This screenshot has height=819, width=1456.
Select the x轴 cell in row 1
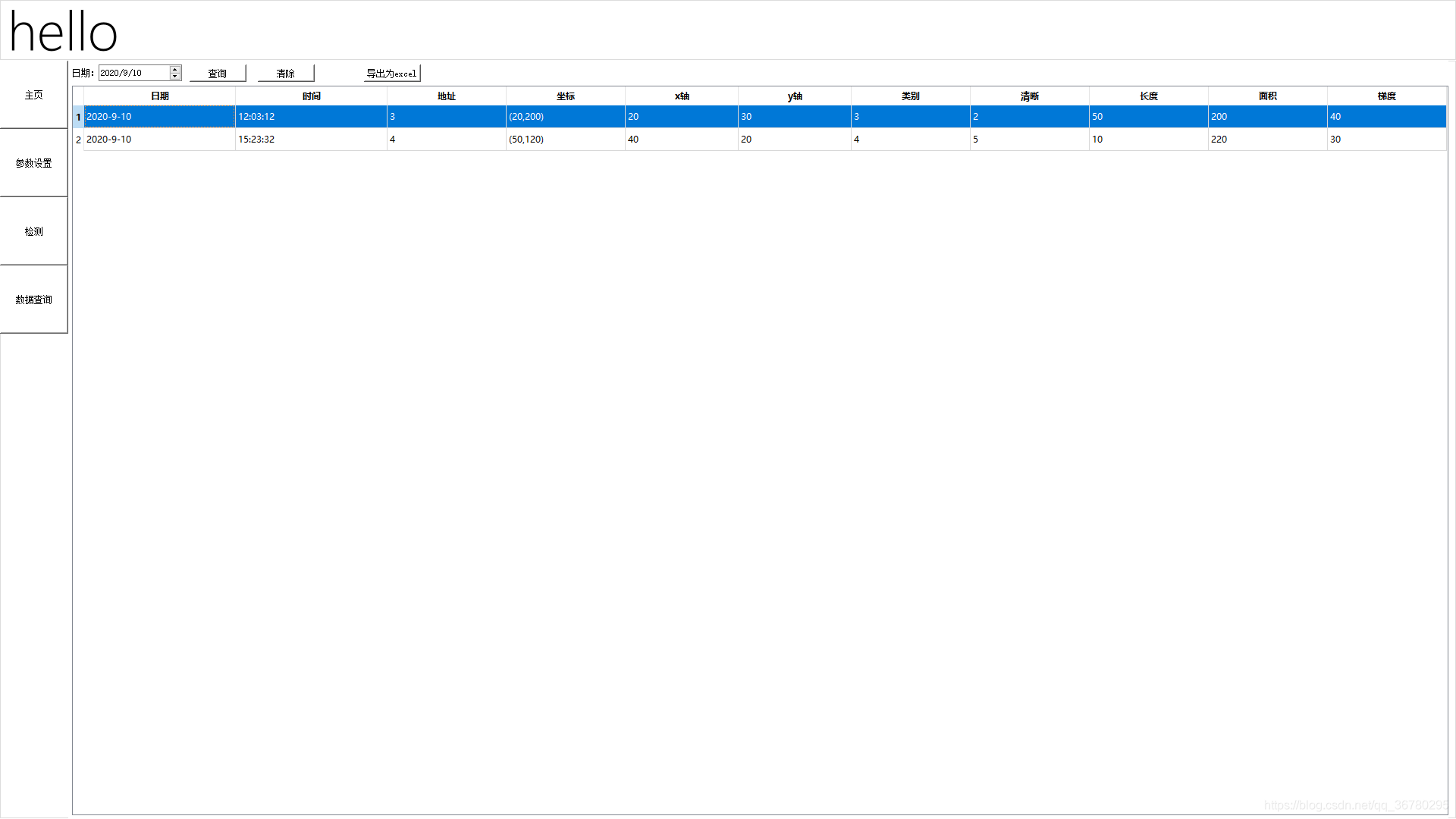[682, 117]
